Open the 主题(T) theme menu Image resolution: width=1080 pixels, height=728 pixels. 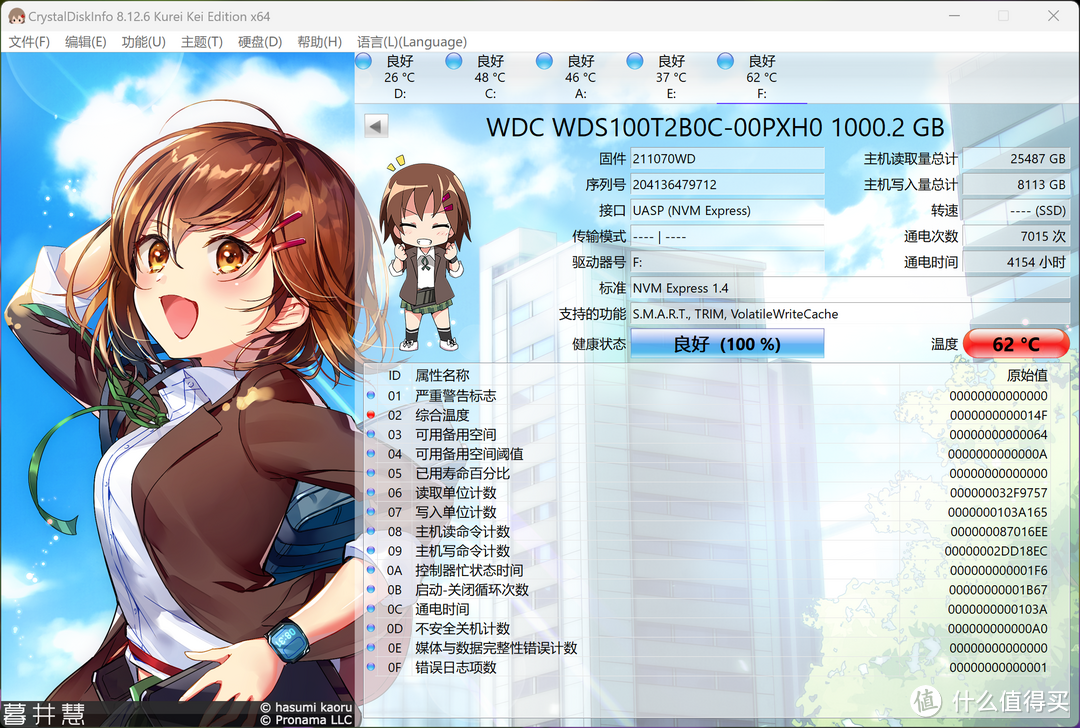203,42
